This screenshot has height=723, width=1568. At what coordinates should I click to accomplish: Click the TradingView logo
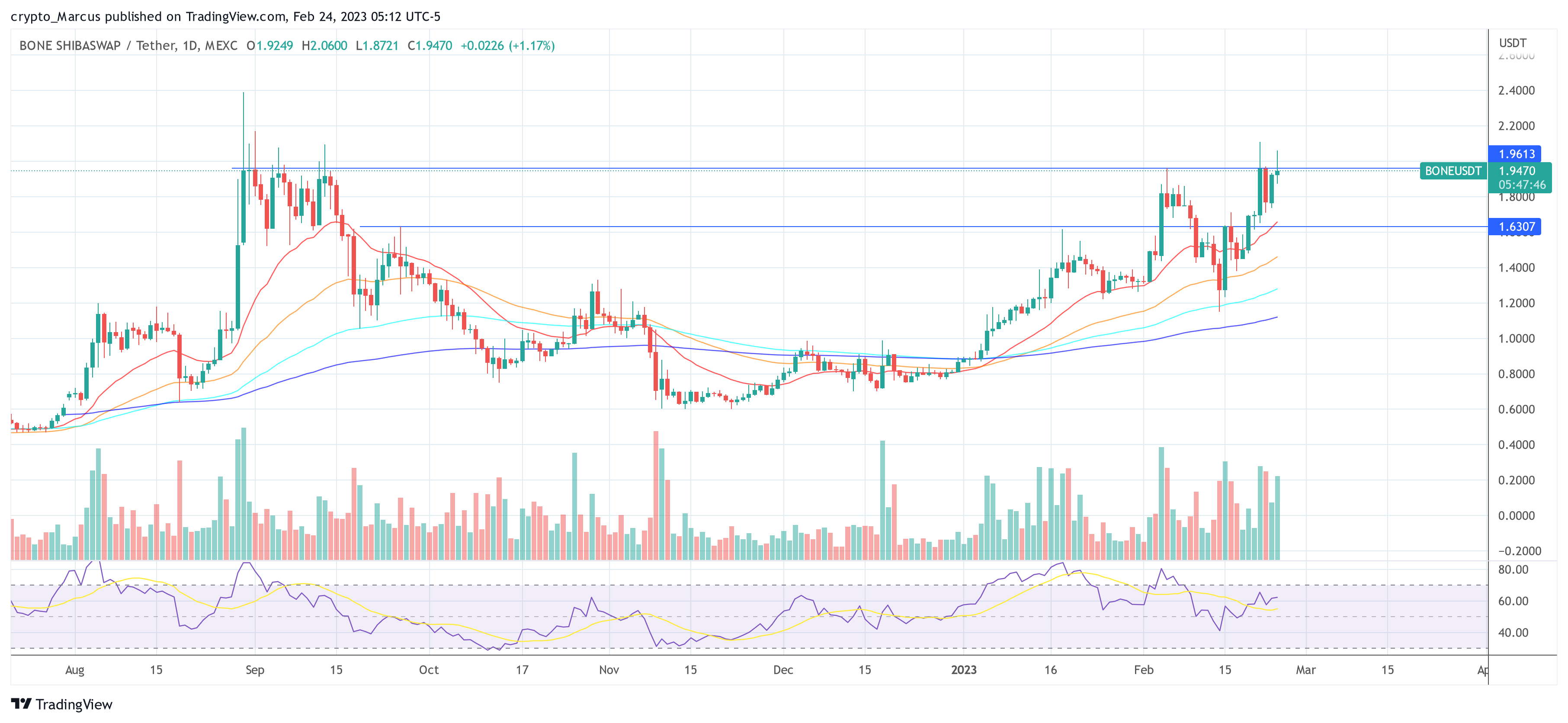click(61, 704)
